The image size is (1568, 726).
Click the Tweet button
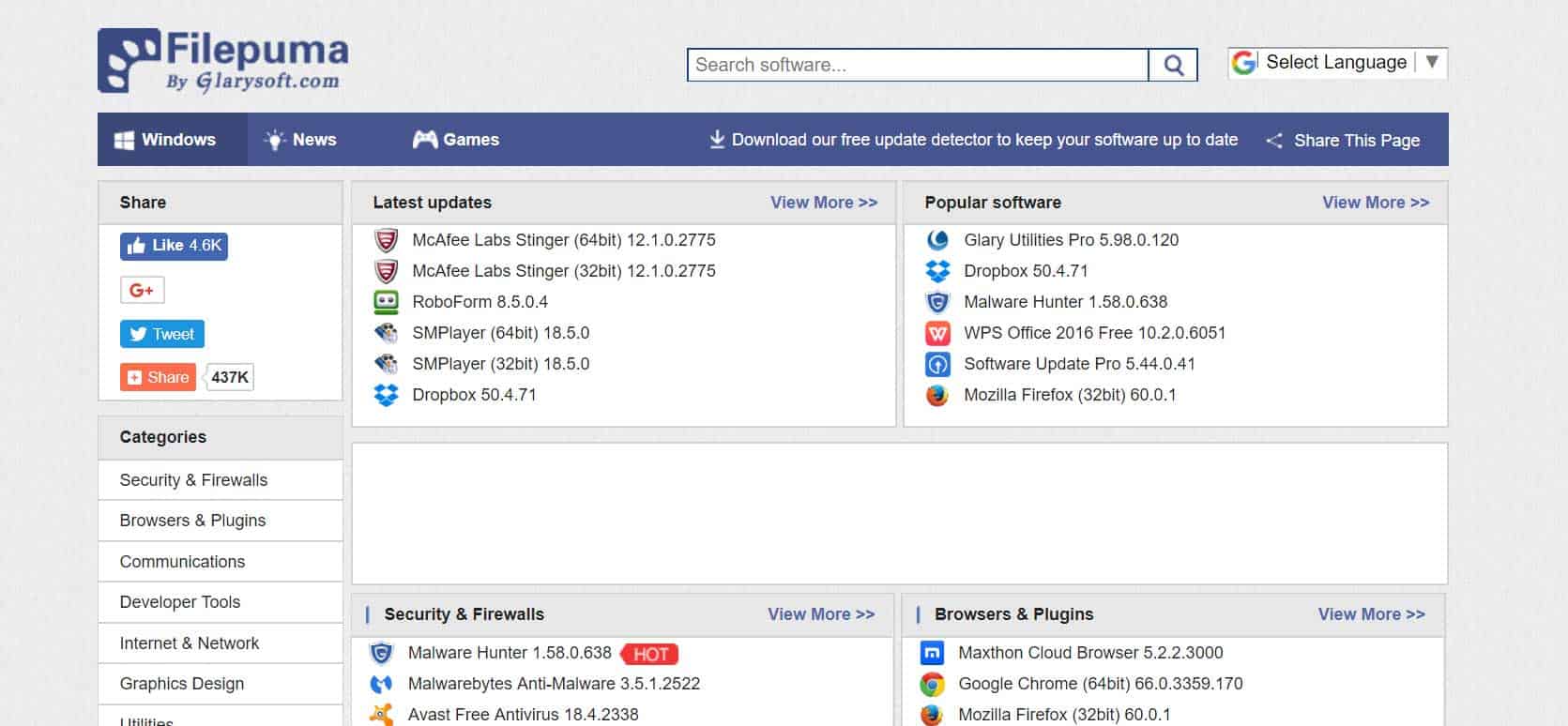pos(162,334)
